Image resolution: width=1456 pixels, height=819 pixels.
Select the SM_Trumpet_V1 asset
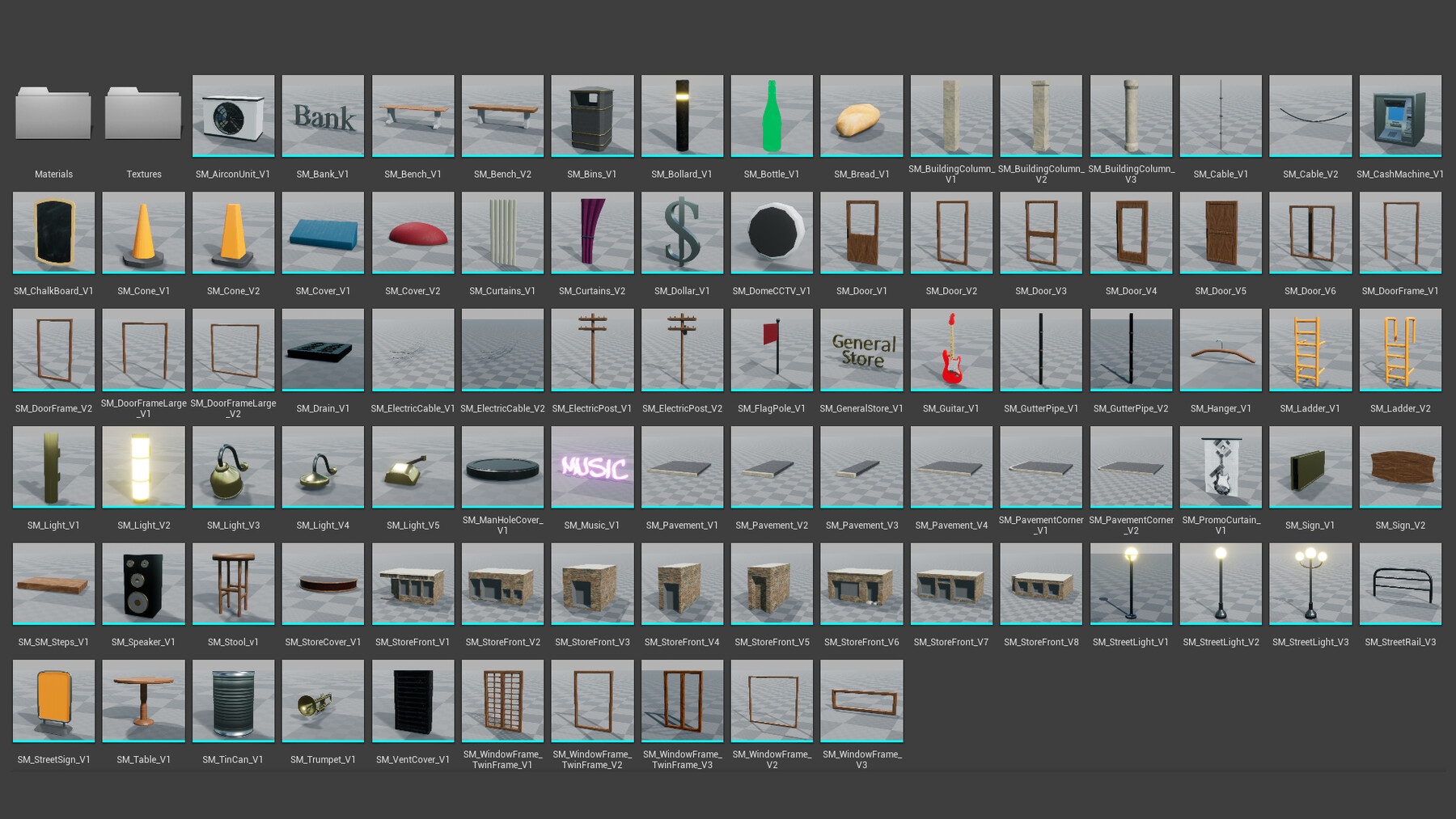pos(323,700)
